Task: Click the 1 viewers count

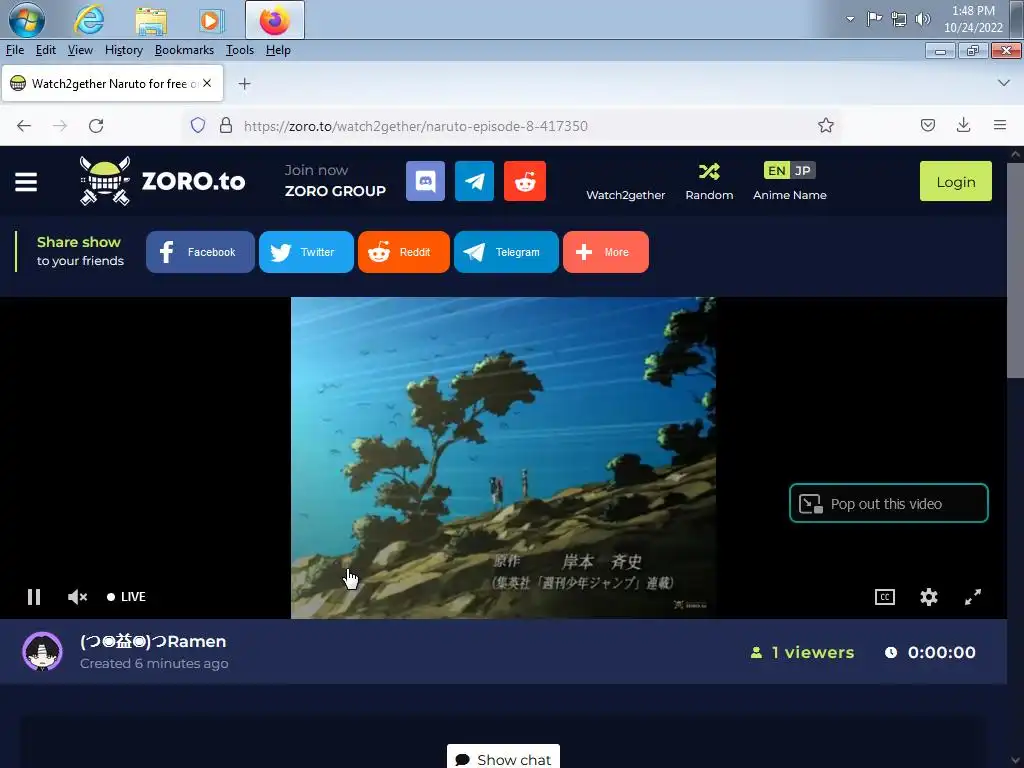Action: 802,652
